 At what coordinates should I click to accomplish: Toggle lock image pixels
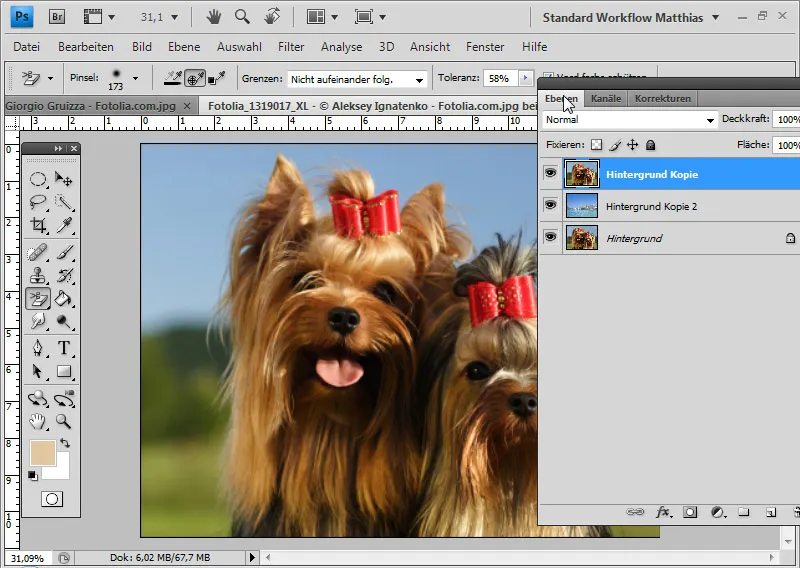click(x=615, y=145)
